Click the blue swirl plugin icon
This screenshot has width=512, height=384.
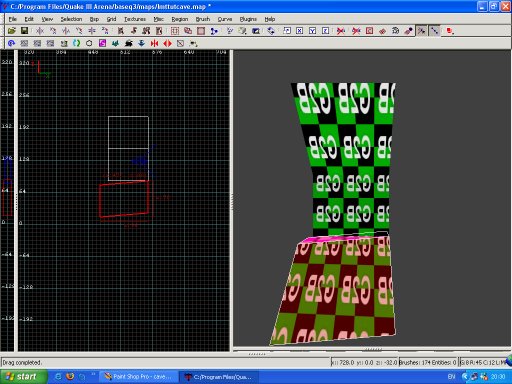point(11,43)
